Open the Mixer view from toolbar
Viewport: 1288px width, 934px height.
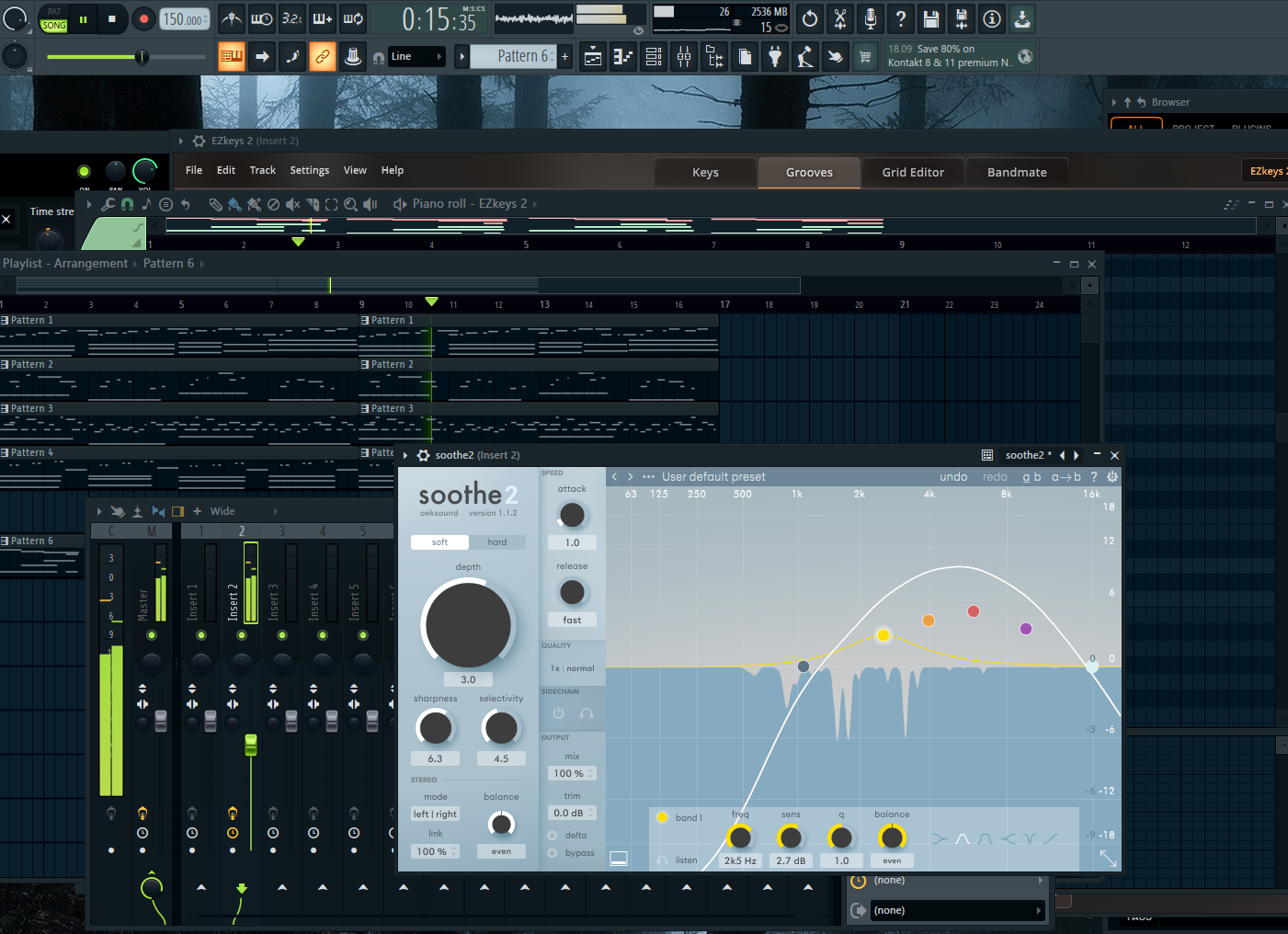click(x=684, y=57)
